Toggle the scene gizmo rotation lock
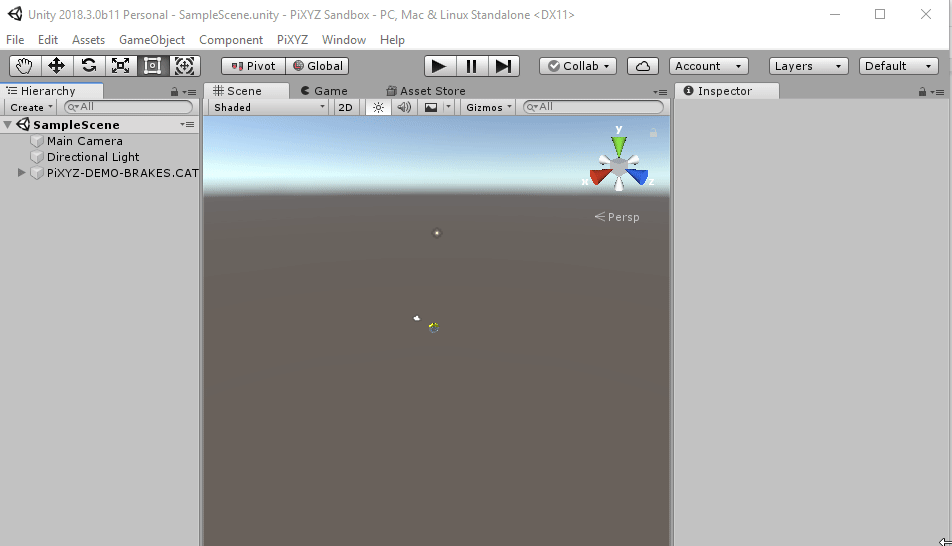Viewport: 952px width, 546px height. pos(653,132)
